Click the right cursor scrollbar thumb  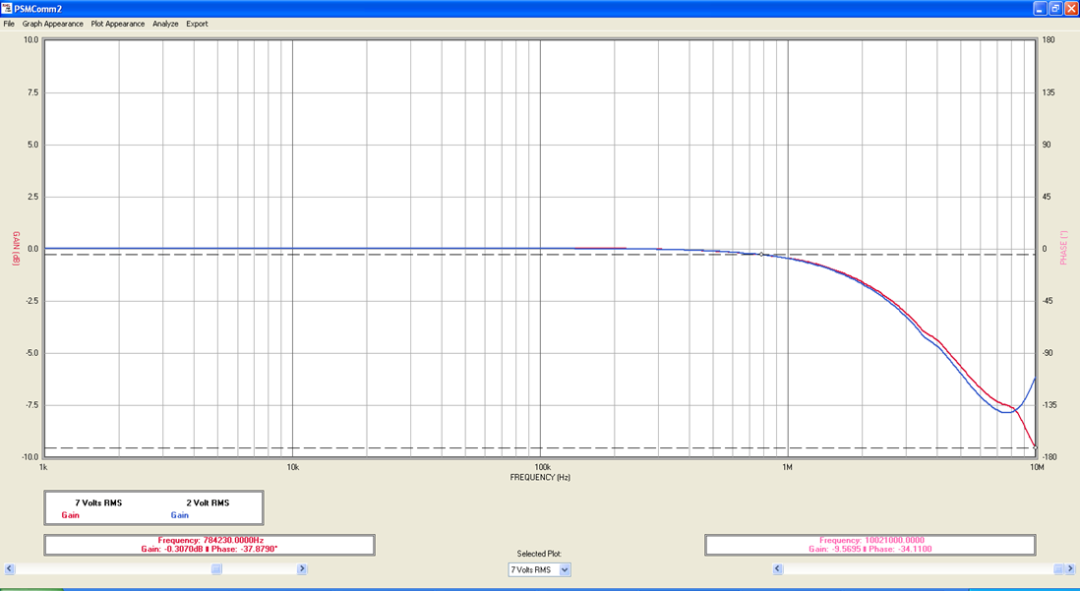pyautogui.click(x=1058, y=569)
